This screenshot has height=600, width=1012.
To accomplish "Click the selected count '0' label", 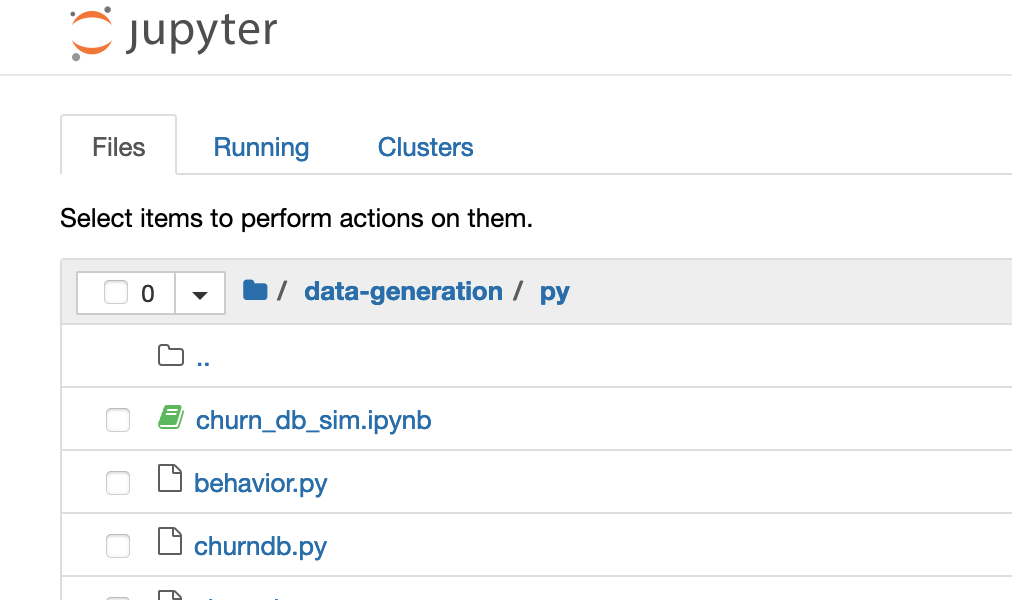I will 148,294.
